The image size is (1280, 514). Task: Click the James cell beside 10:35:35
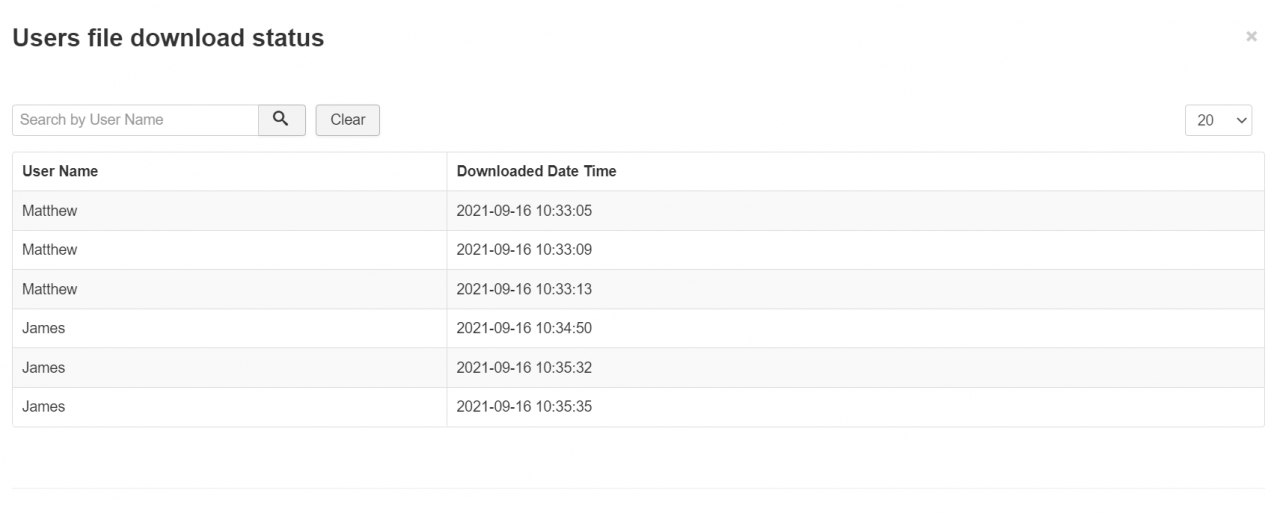coord(44,407)
